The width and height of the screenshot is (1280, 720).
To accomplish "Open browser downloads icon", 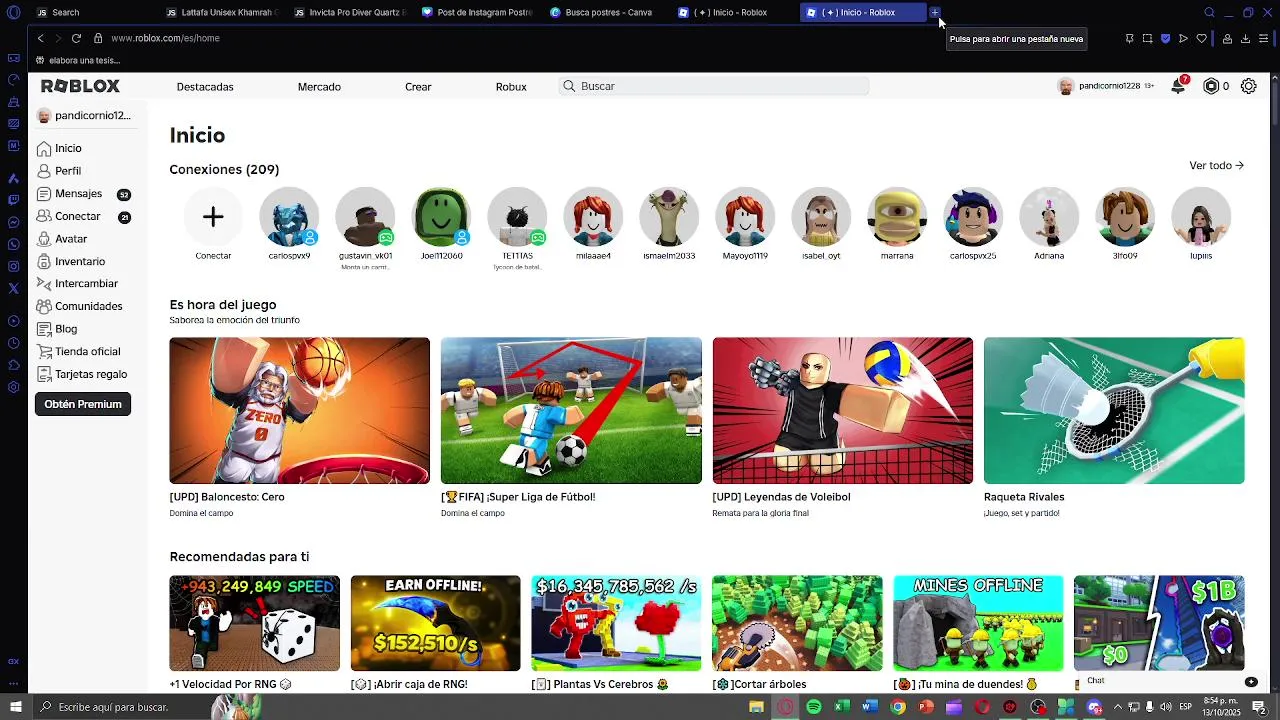I will 1245,38.
